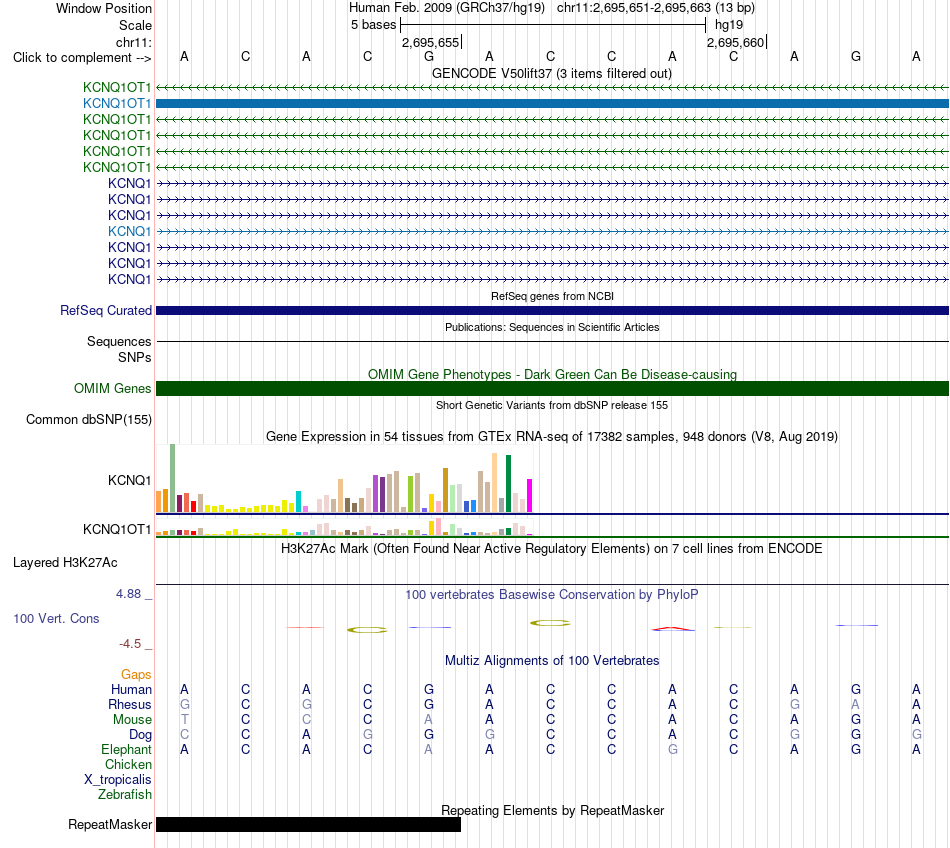Viewport: 950px width, 848px height.
Task: Click the 'Window Position' track label
Action: (x=104, y=8)
